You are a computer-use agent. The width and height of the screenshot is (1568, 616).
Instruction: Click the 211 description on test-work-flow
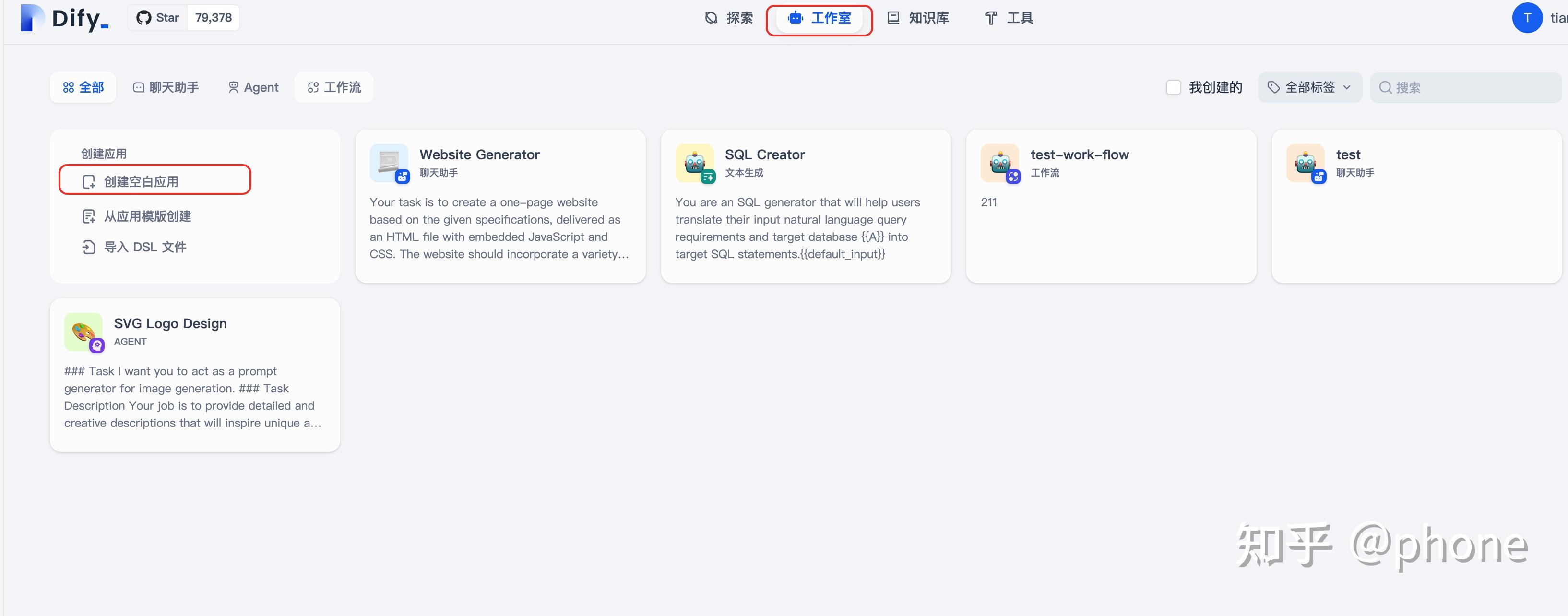pos(988,202)
